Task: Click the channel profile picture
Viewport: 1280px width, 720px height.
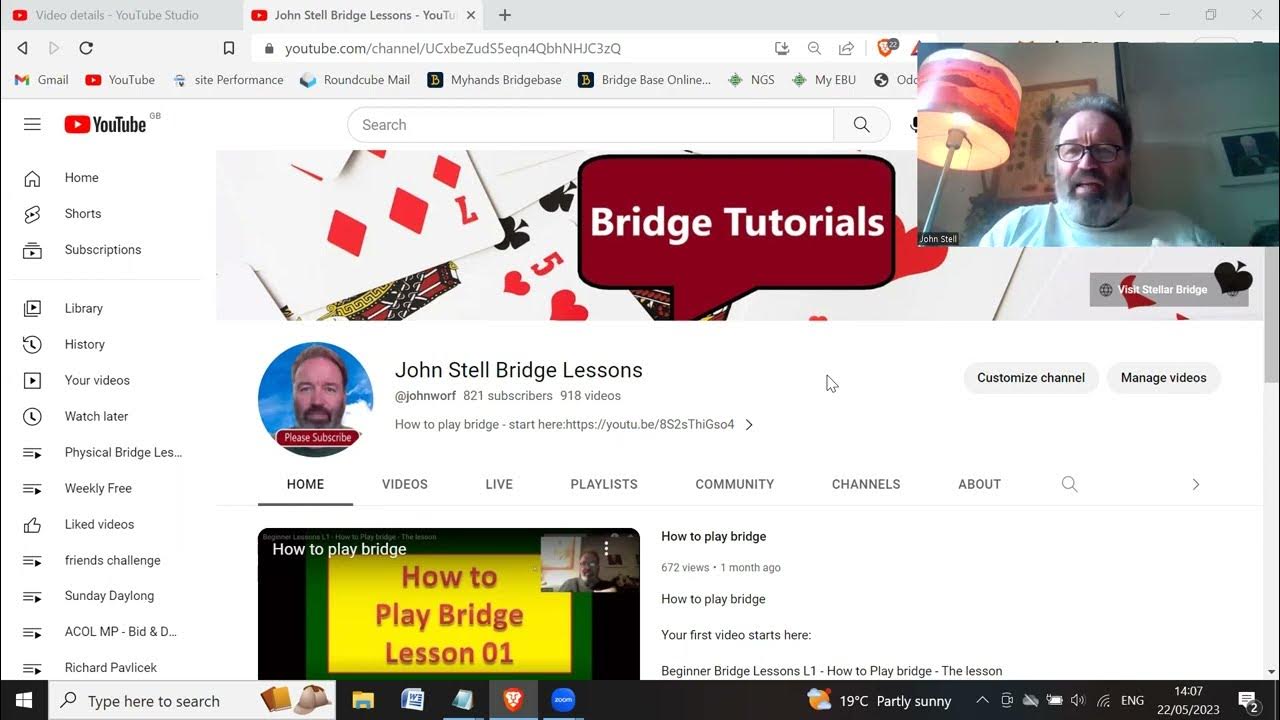Action: pos(315,399)
